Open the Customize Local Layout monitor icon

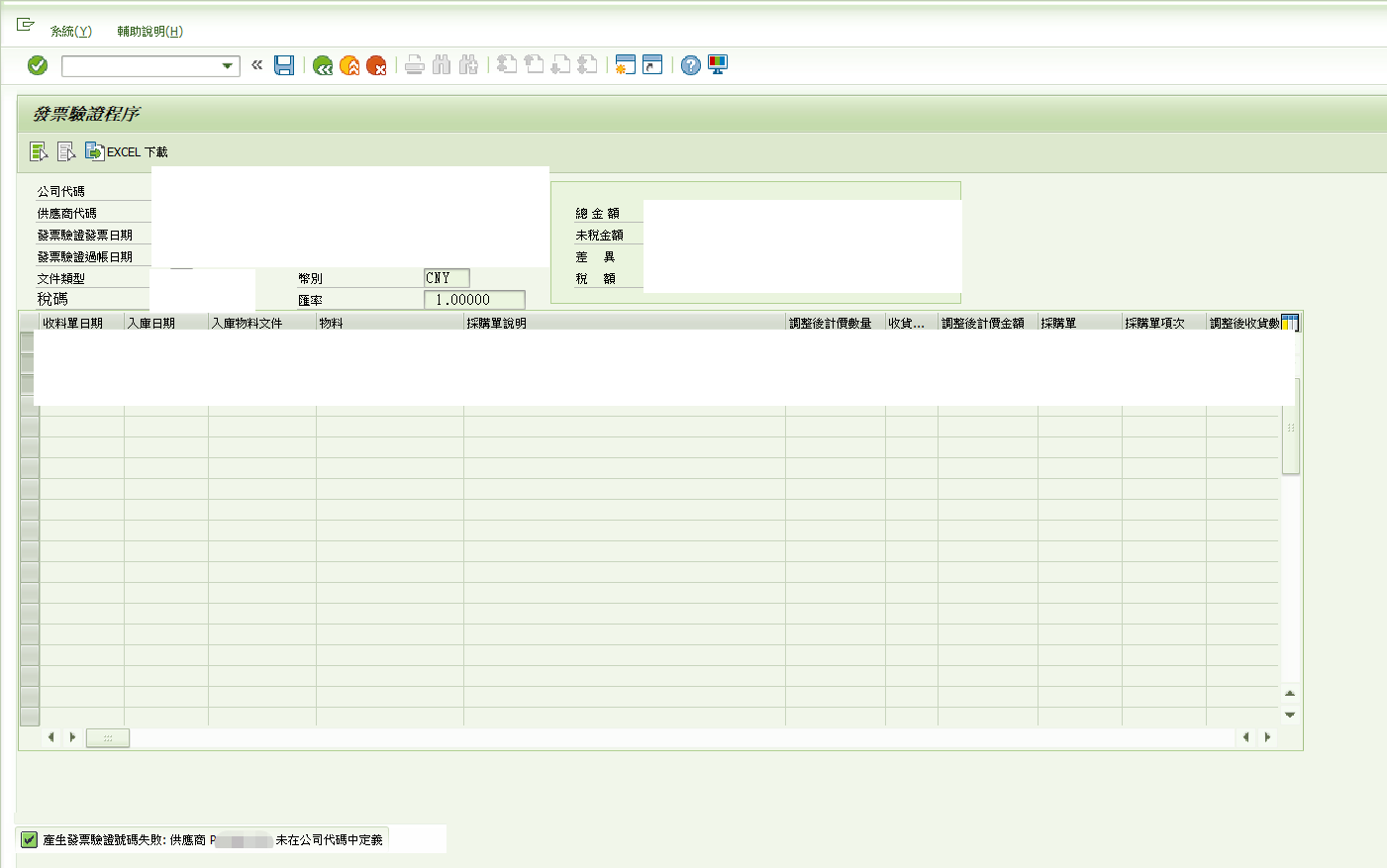718,65
